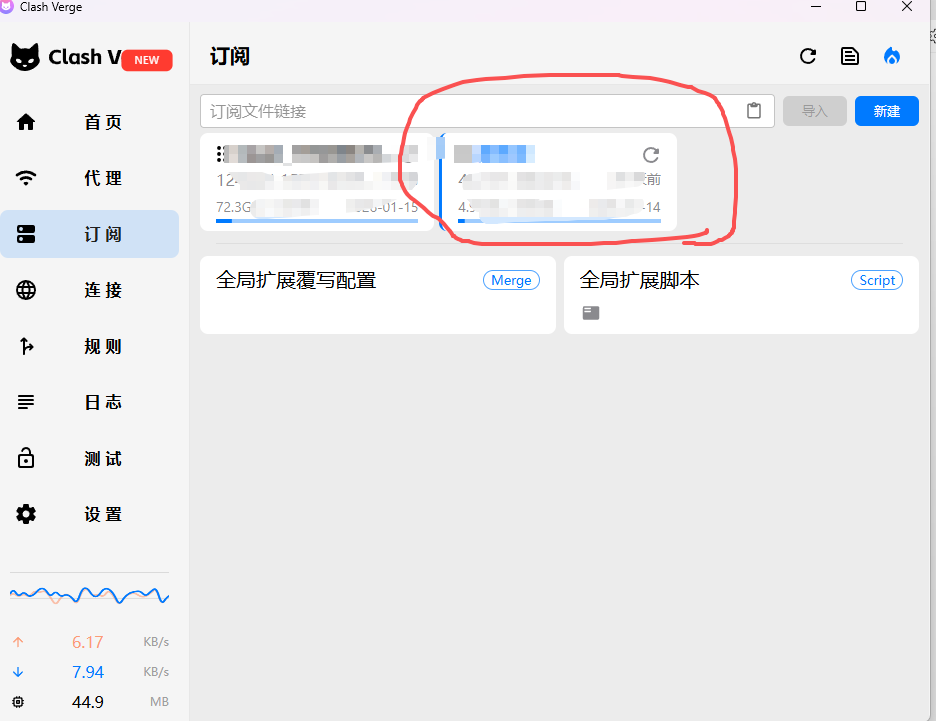Click the small icon under 全局扩展脚本
Screen dimensions: 936x721
[591, 313]
